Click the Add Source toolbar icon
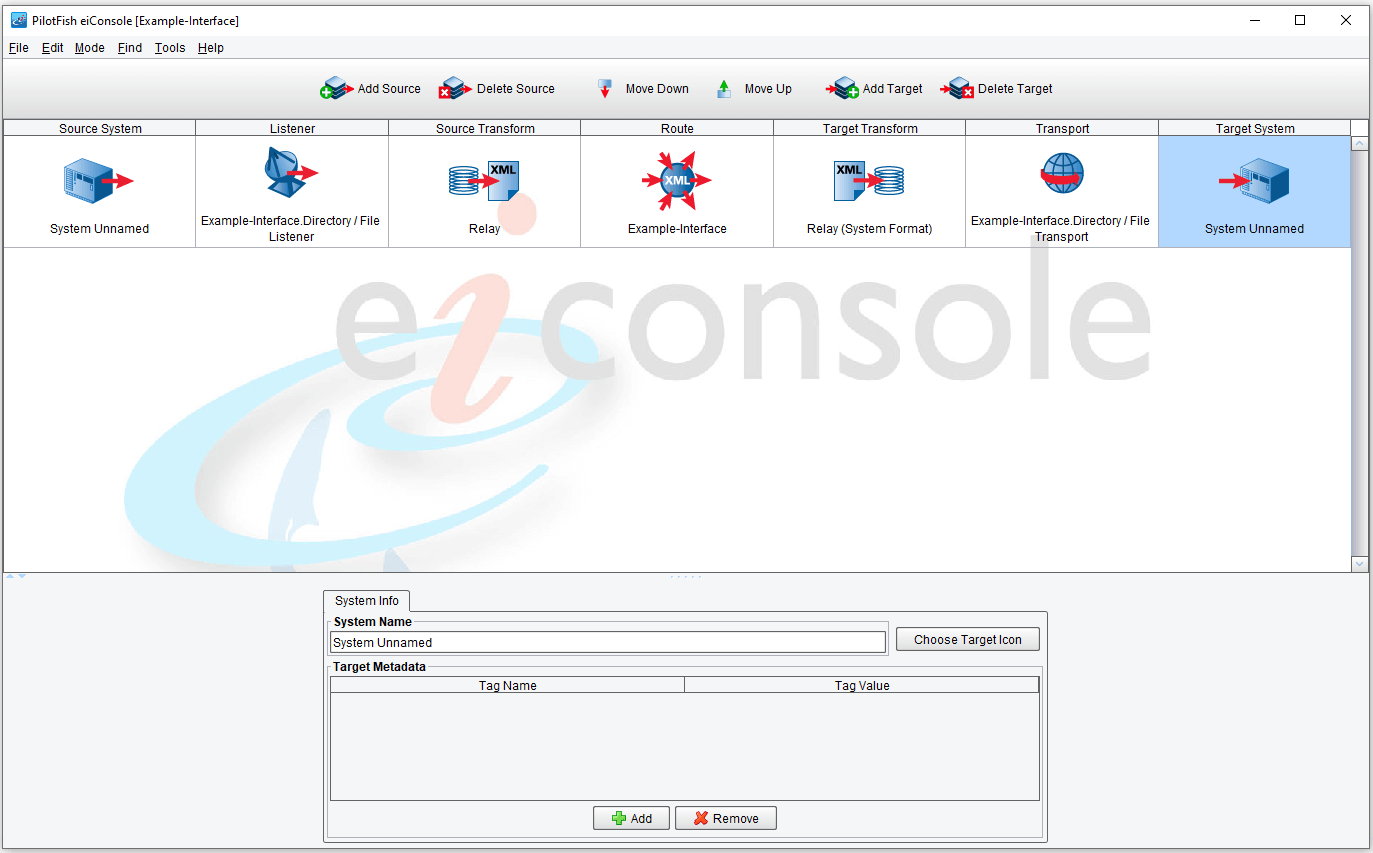 coord(337,89)
